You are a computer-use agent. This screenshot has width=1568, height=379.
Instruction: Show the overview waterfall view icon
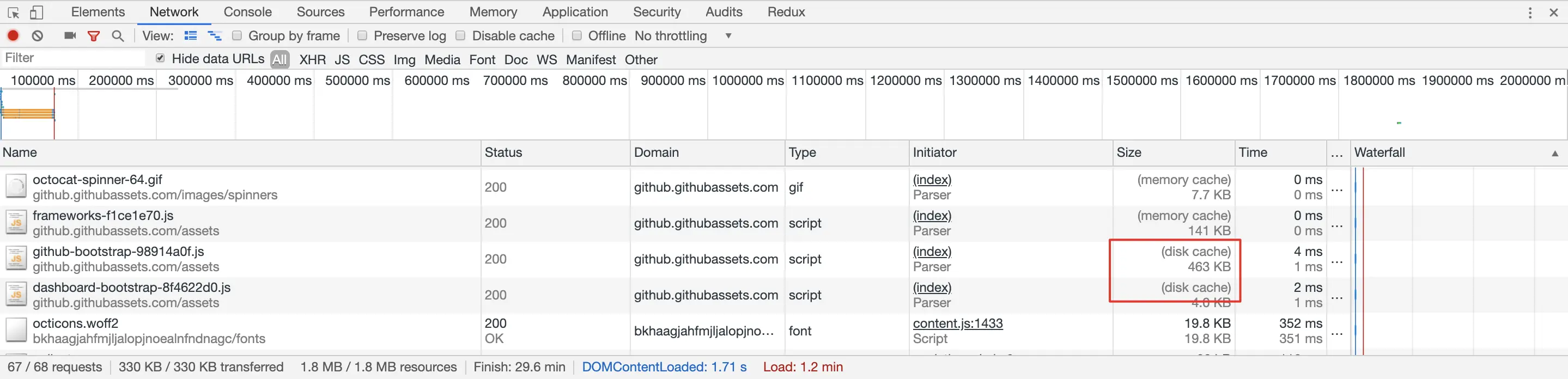(214, 36)
